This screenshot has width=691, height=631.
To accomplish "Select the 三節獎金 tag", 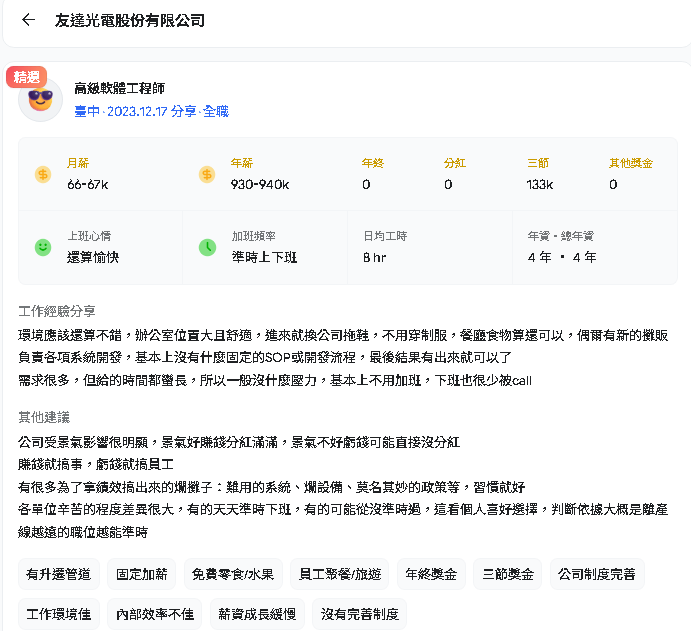I will coord(508,574).
